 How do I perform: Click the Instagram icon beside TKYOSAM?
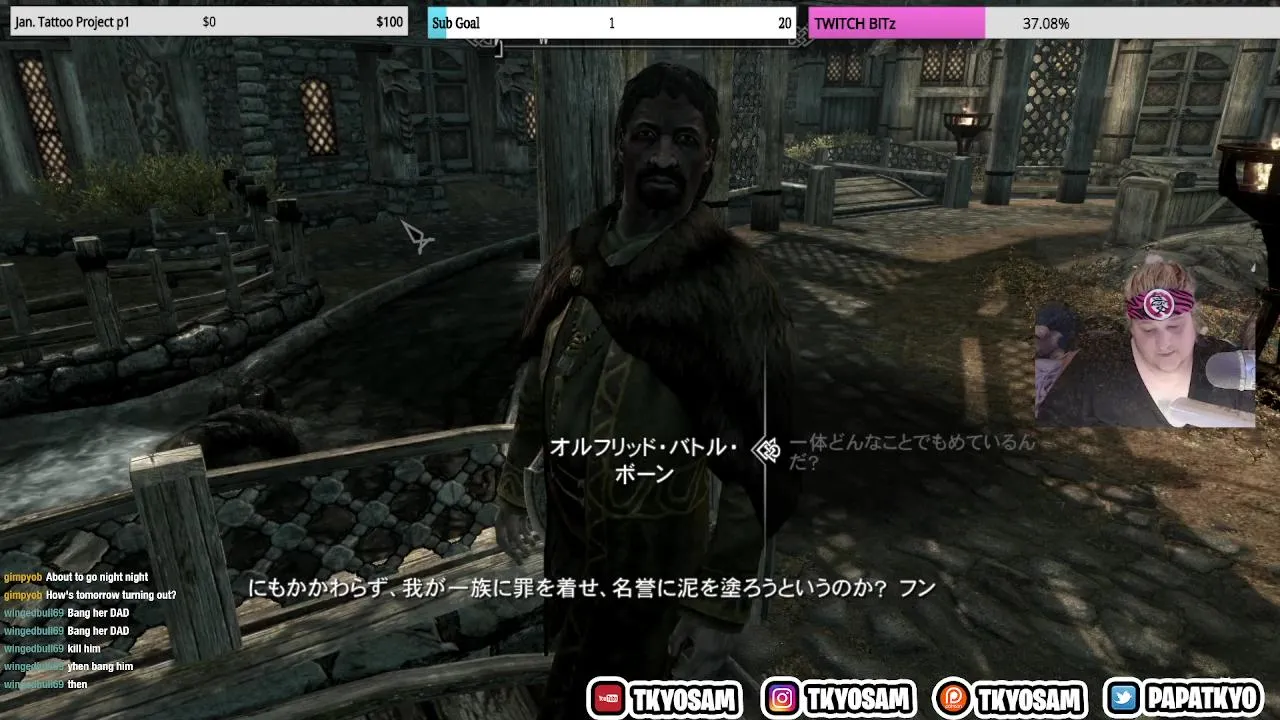point(781,699)
